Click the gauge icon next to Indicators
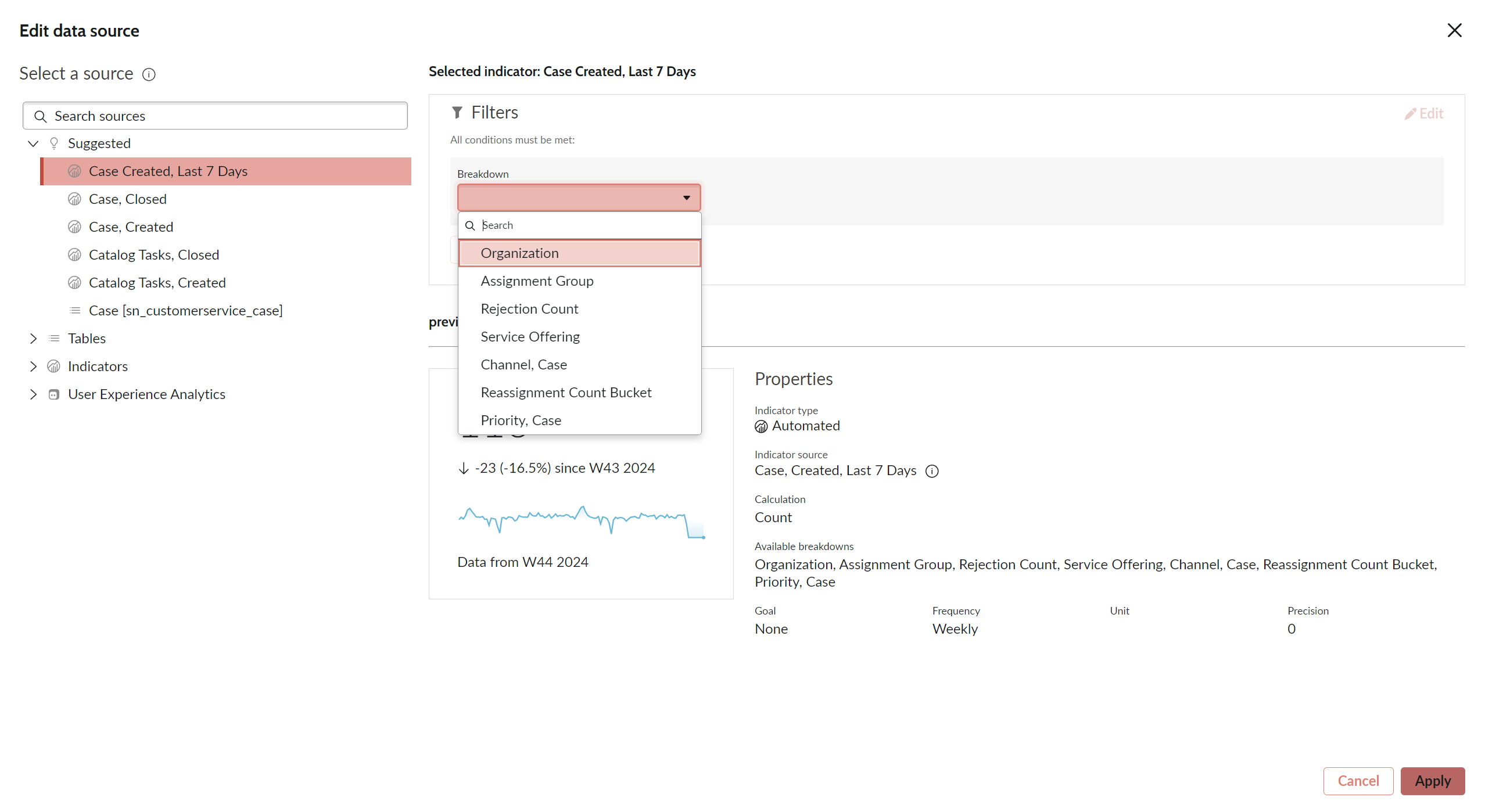1485x812 pixels. pyautogui.click(x=54, y=367)
